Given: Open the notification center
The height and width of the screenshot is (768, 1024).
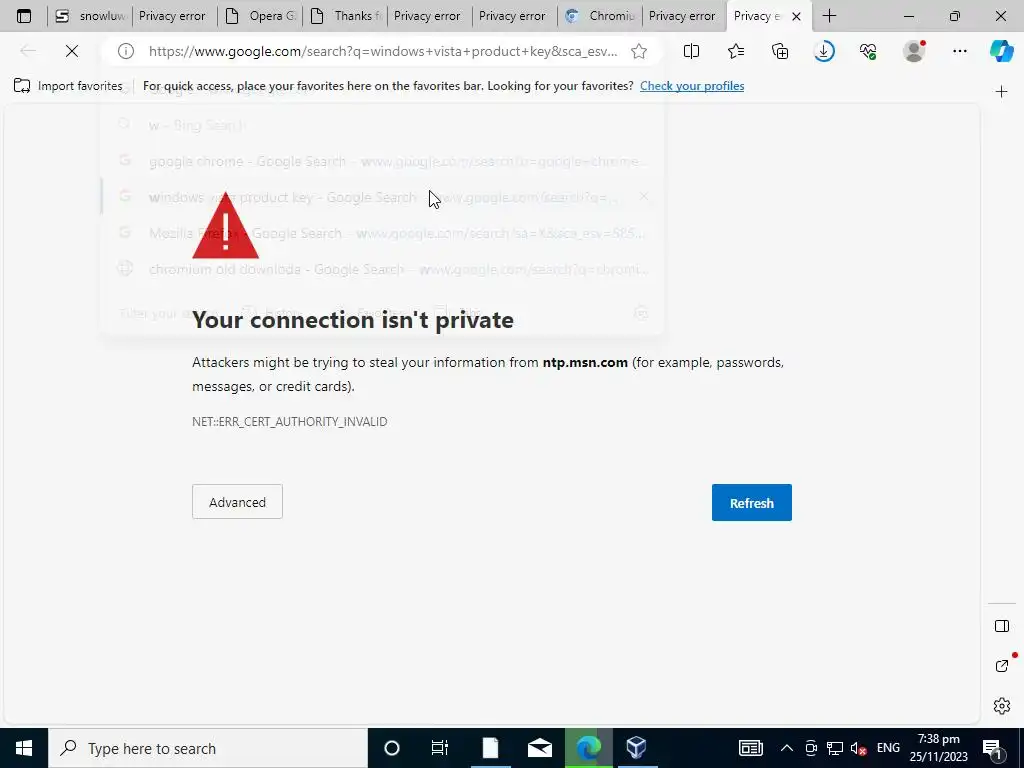Looking at the screenshot, I should pos(992,748).
